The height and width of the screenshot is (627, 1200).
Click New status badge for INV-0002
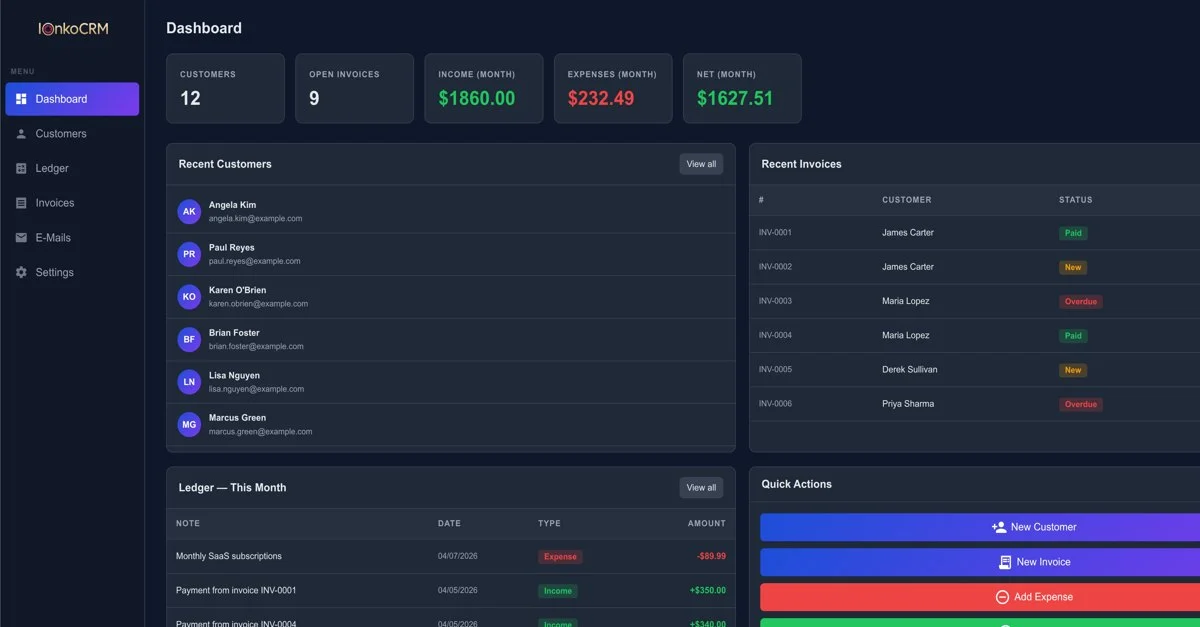1073,267
